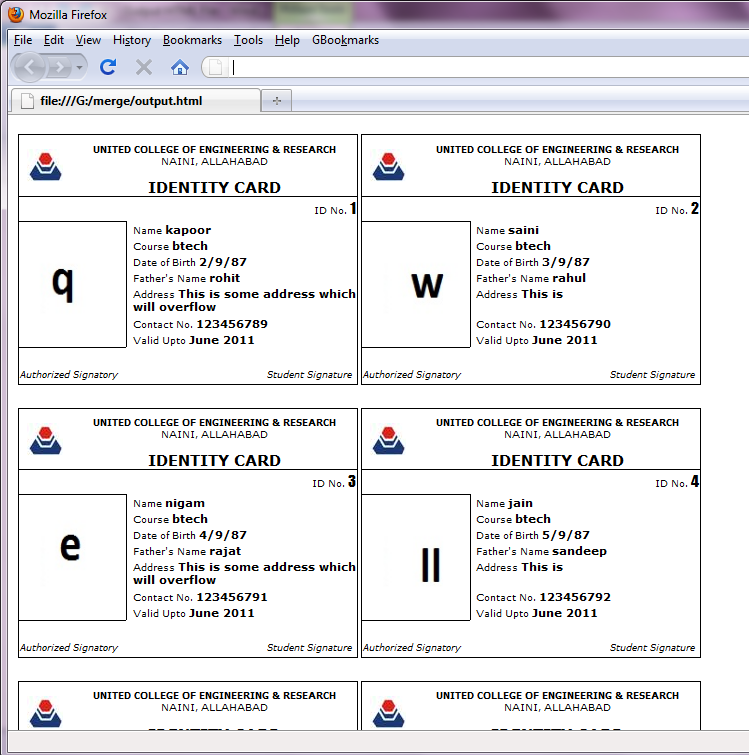
Task: Click logo on bottom-left partially visible card
Action: click(45, 713)
